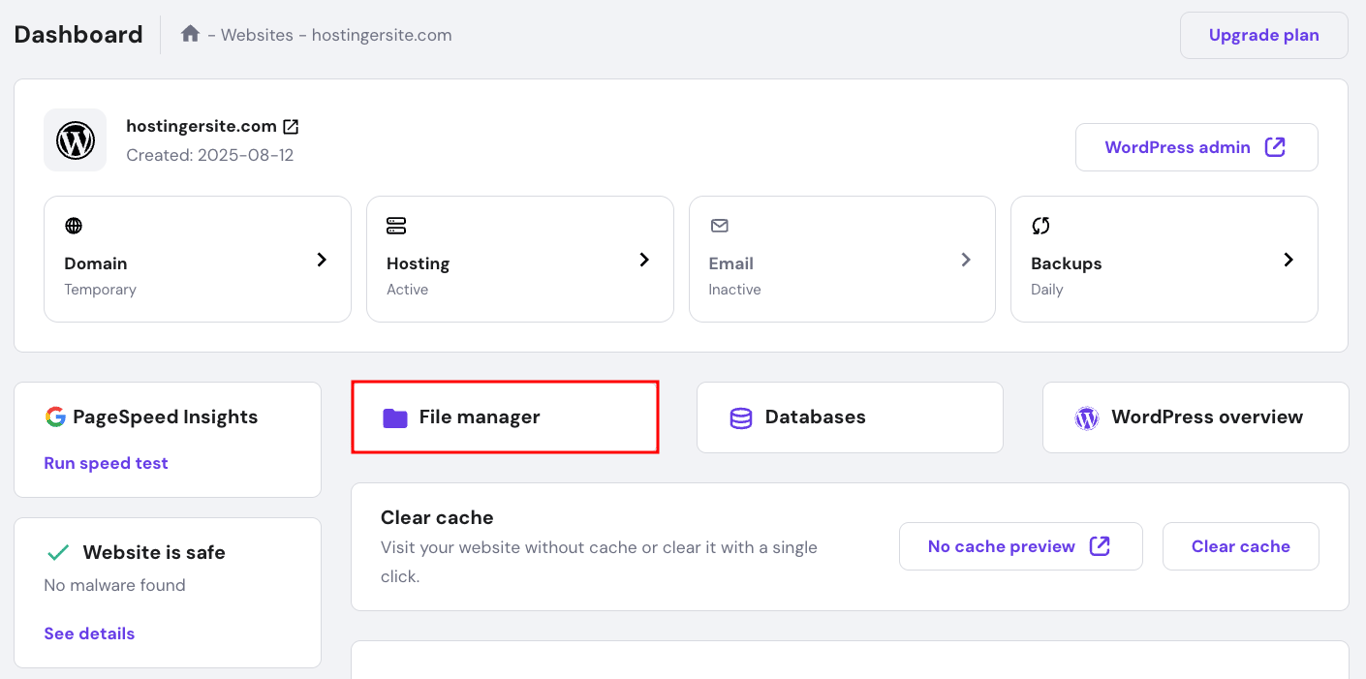This screenshot has height=679, width=1366.
Task: Click the WordPress site logo thumbnail
Action: 74,140
